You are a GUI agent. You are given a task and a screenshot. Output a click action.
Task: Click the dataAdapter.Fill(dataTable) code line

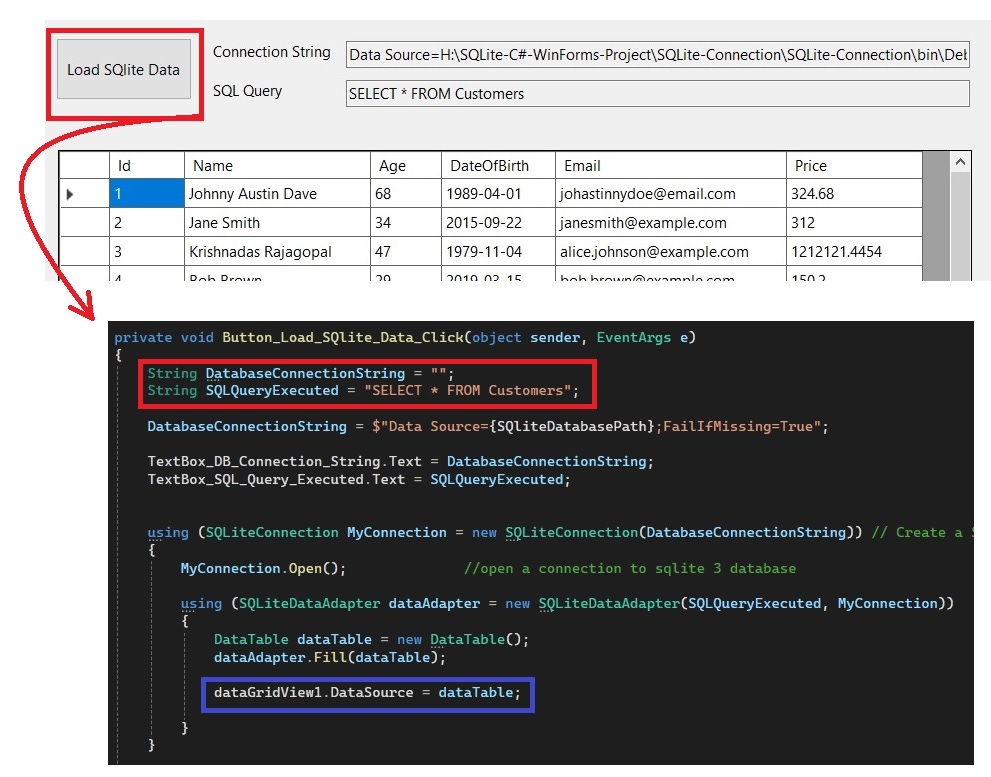pyautogui.click(x=329, y=658)
